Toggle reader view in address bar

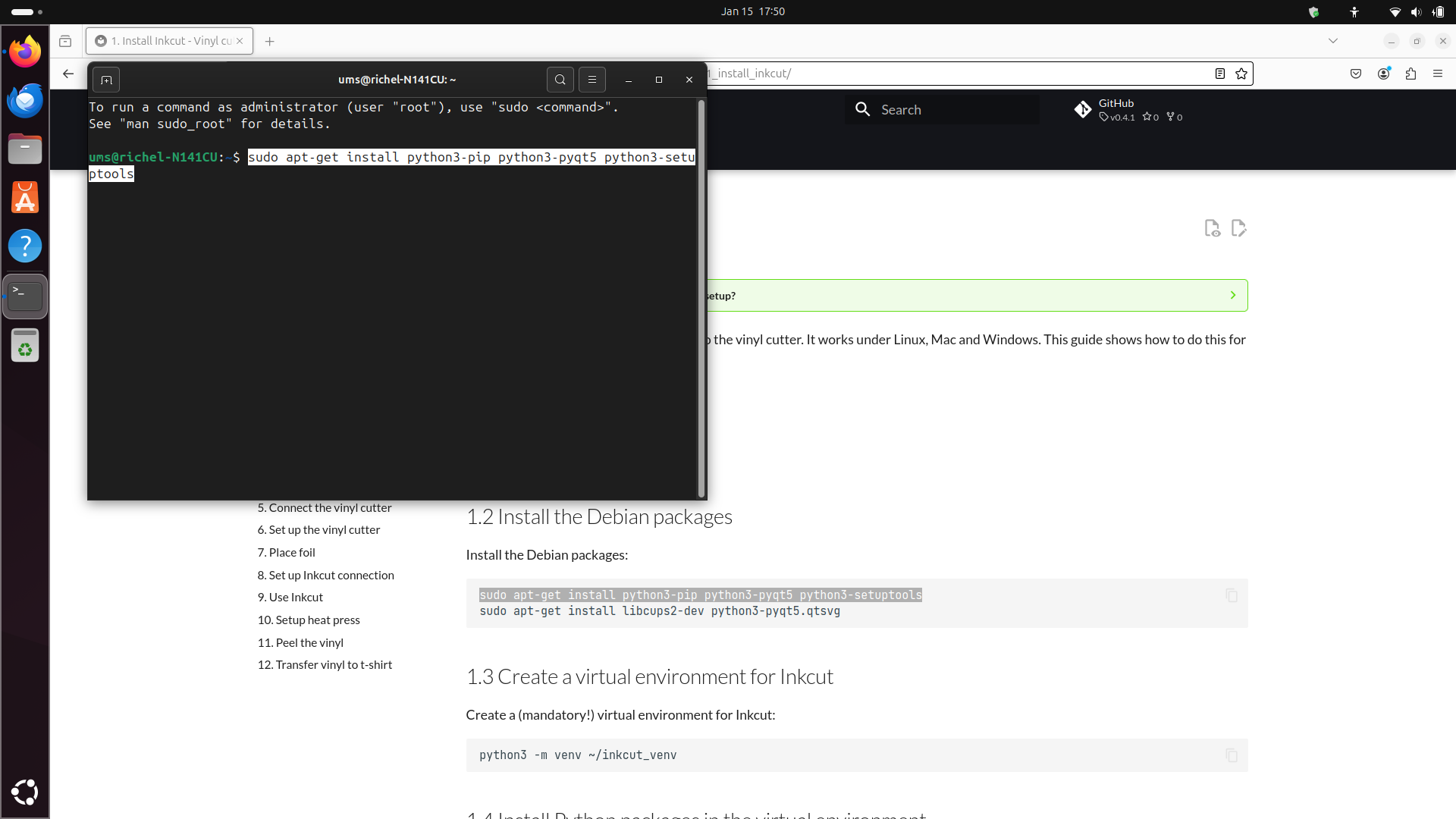(1219, 74)
